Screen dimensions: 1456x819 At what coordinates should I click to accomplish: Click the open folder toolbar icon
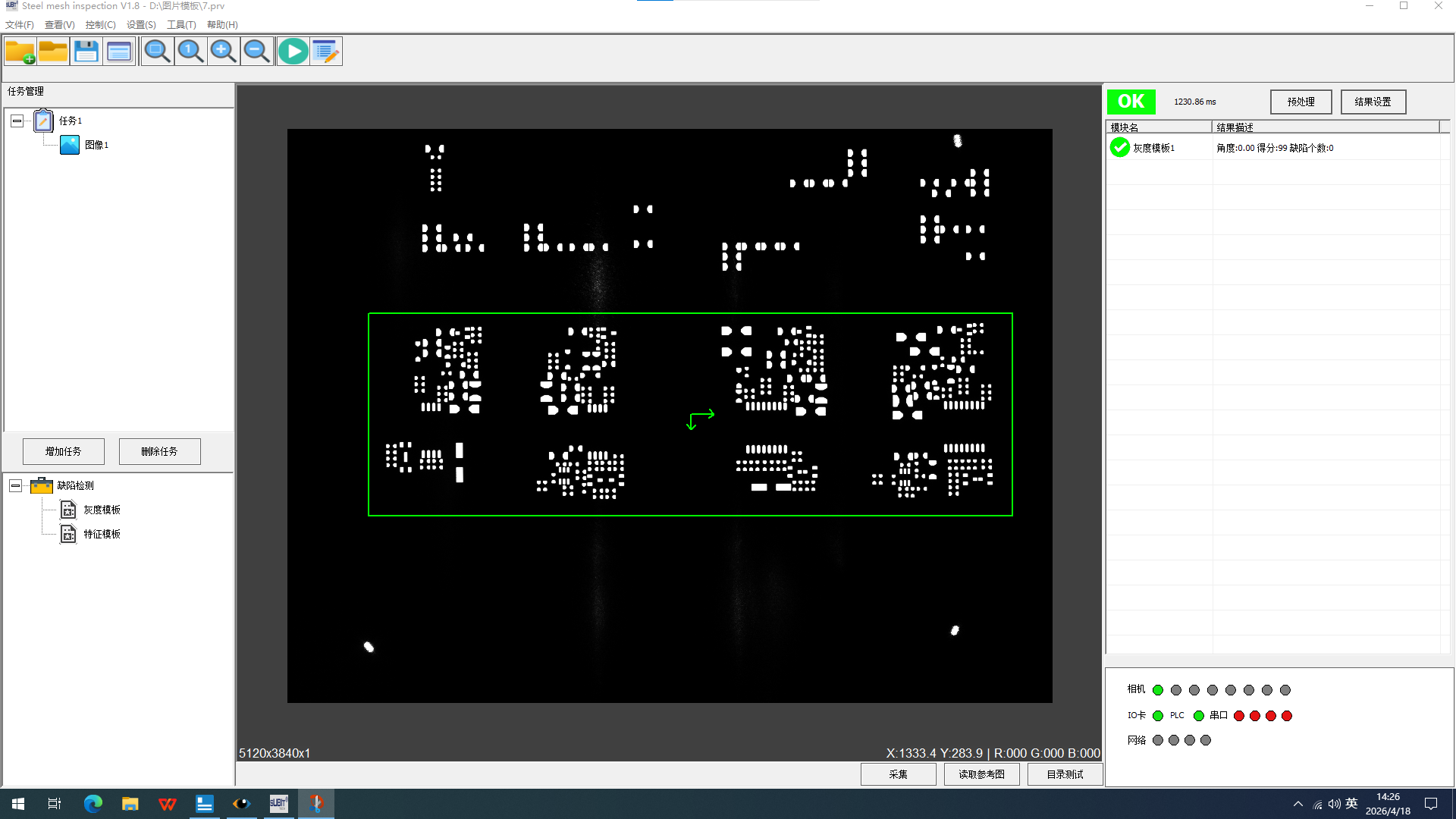tap(54, 52)
